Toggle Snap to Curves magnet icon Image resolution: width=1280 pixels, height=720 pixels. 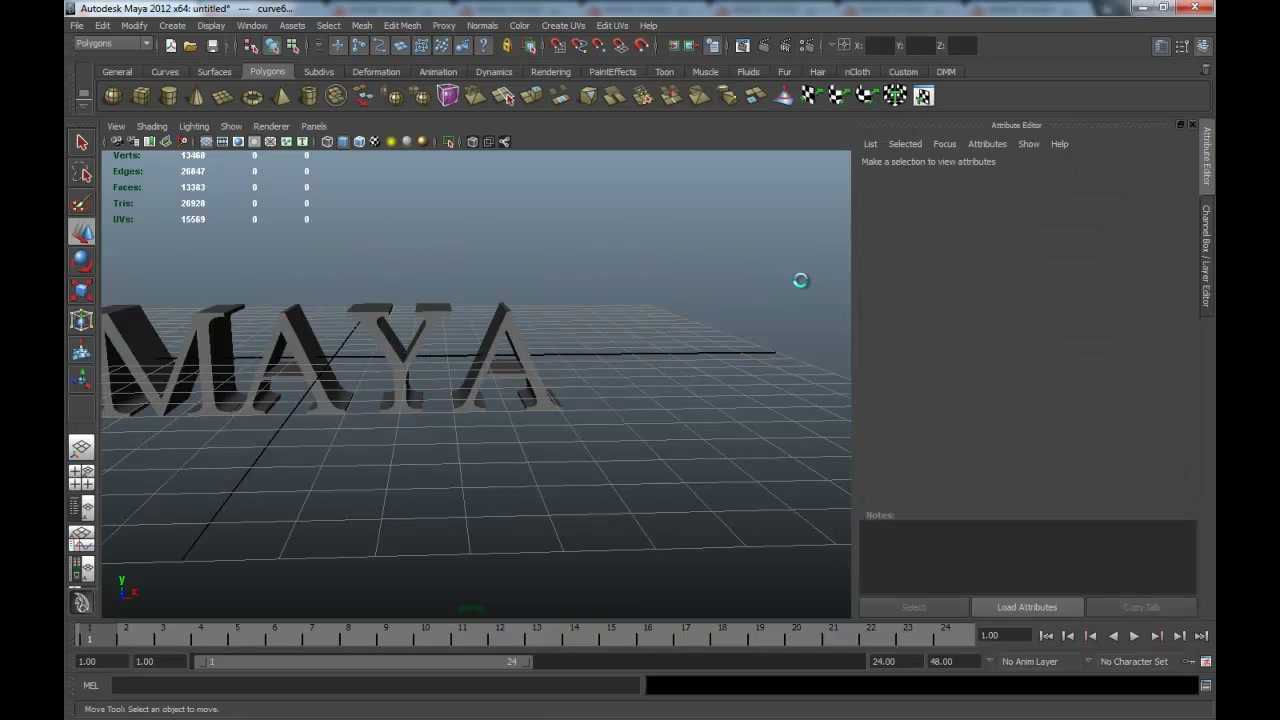point(579,45)
